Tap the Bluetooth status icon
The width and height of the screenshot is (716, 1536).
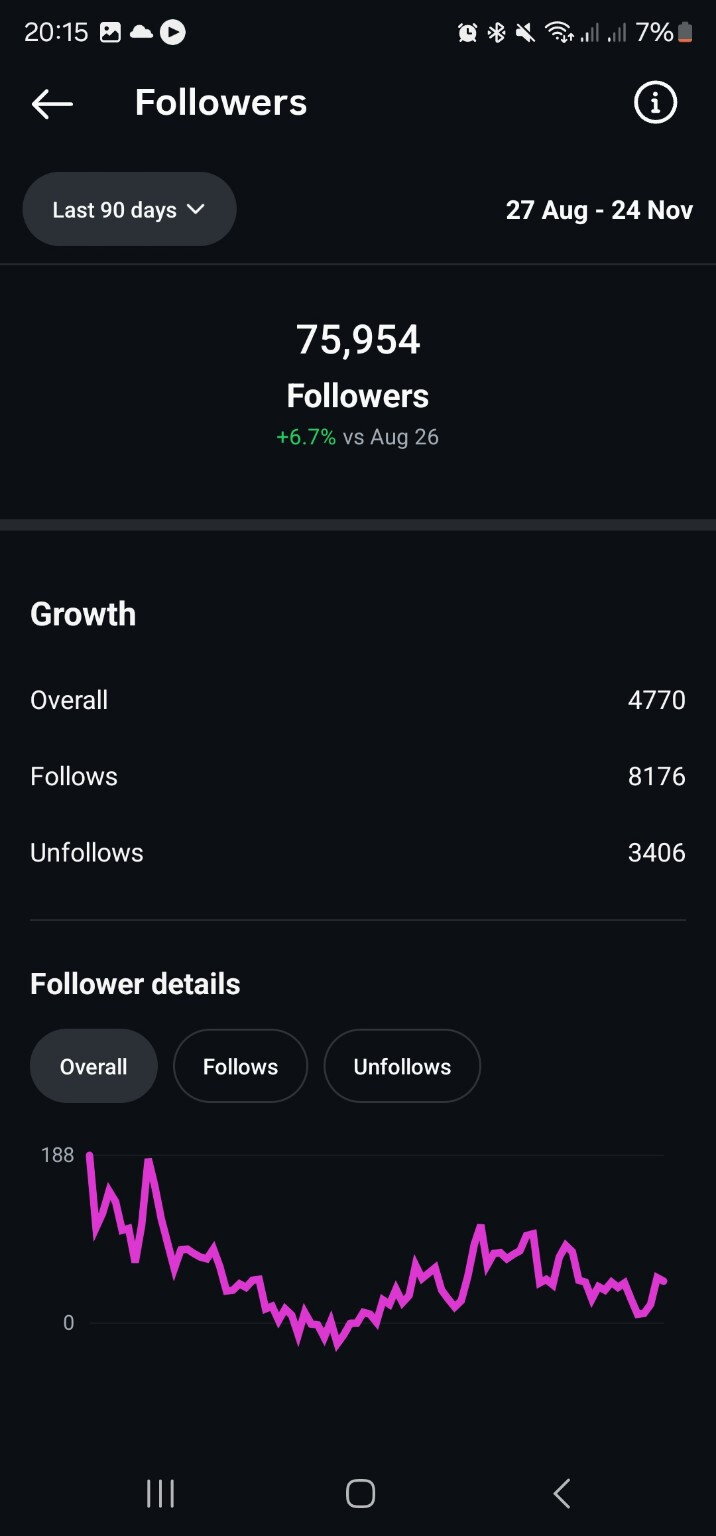point(496,33)
